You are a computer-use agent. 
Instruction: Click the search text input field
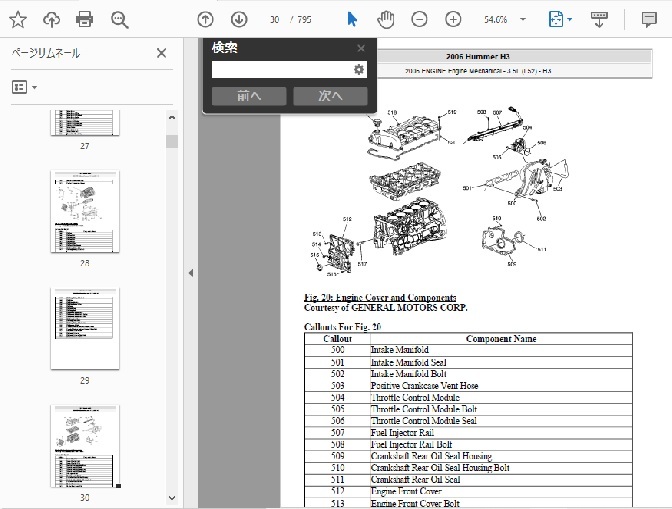pyautogui.click(x=282, y=69)
